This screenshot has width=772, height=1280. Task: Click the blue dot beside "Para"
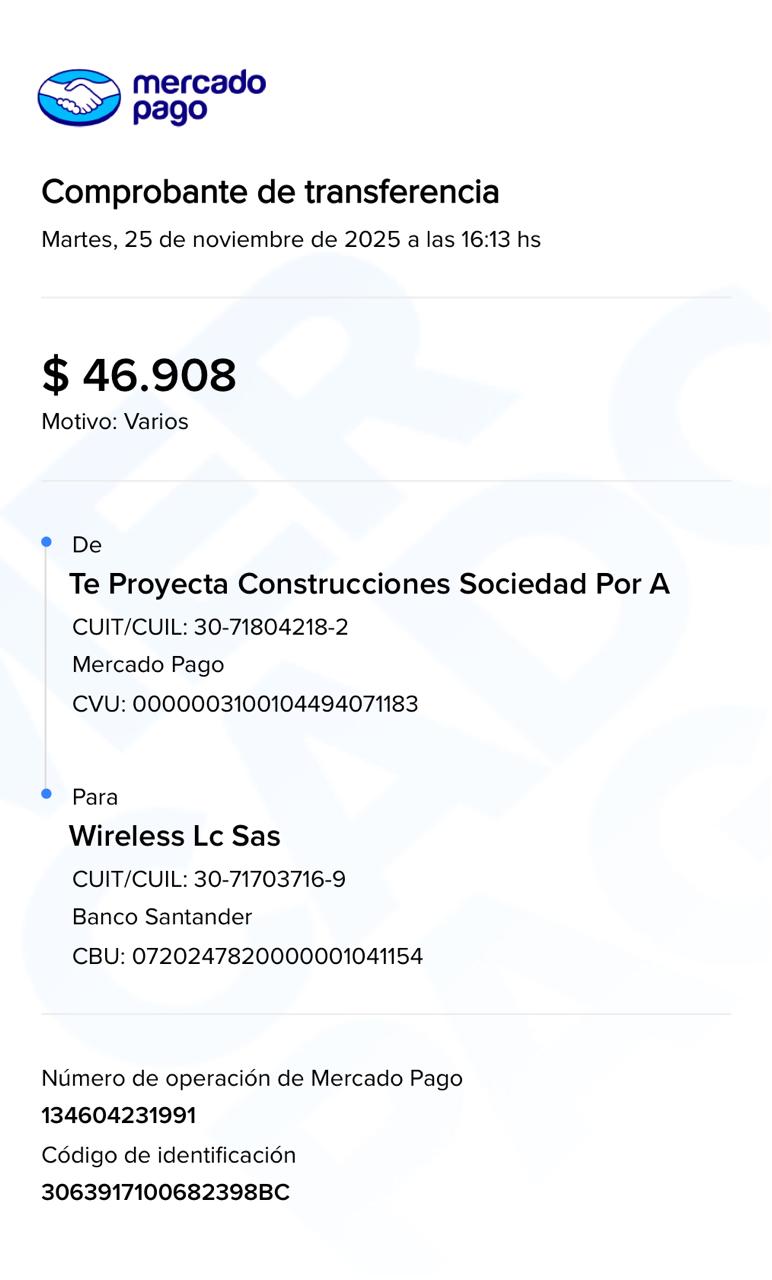point(46,794)
